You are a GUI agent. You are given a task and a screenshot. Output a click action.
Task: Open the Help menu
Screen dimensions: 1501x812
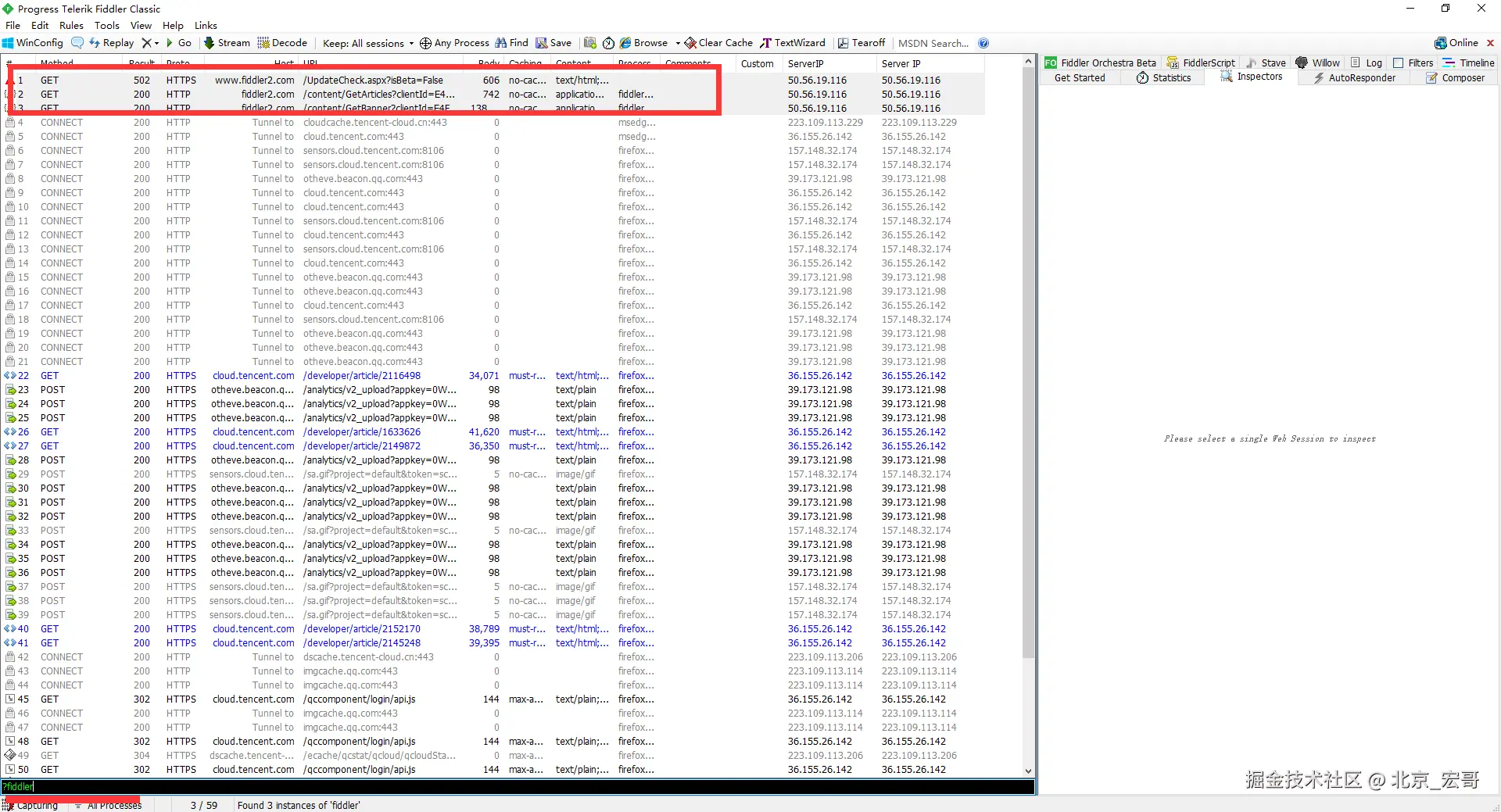coord(173,25)
